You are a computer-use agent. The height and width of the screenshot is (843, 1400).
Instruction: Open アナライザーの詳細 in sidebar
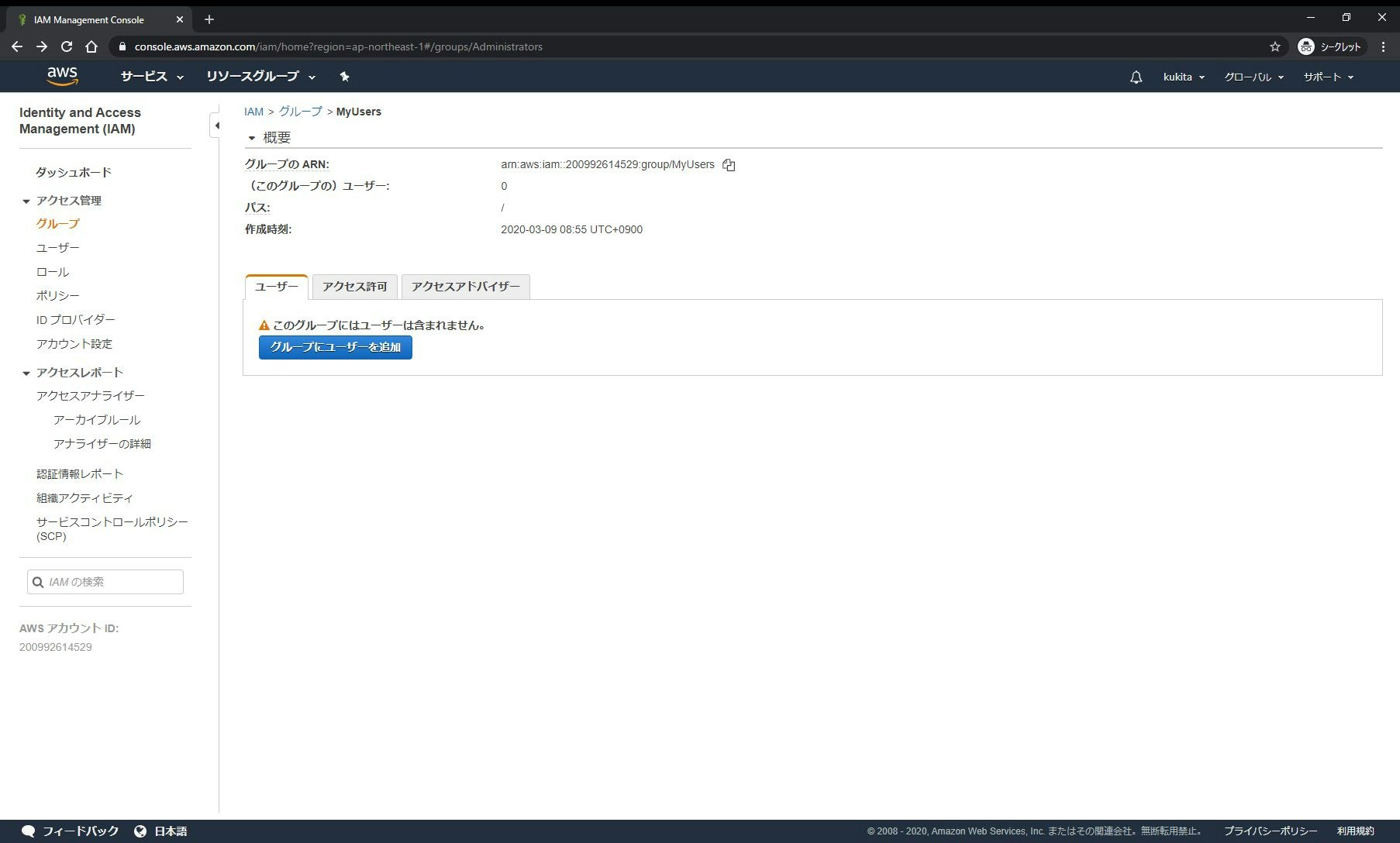click(102, 443)
